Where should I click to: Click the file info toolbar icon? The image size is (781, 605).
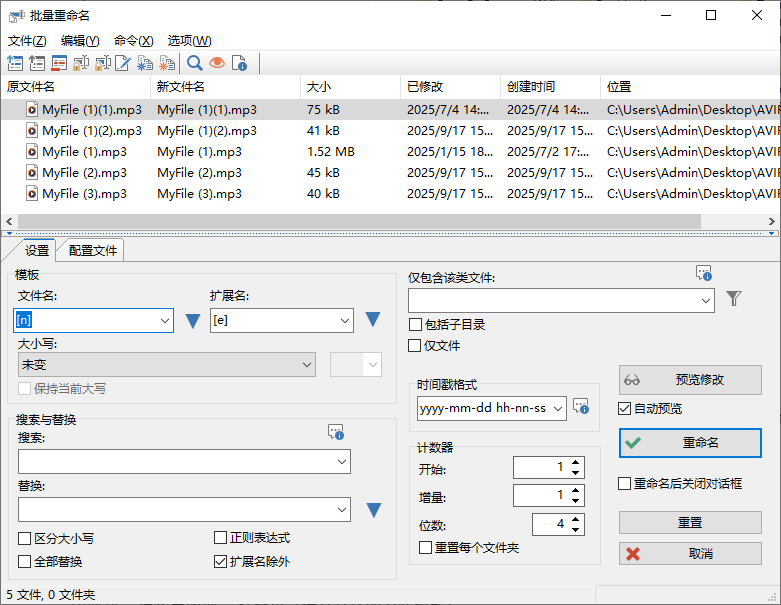point(239,63)
